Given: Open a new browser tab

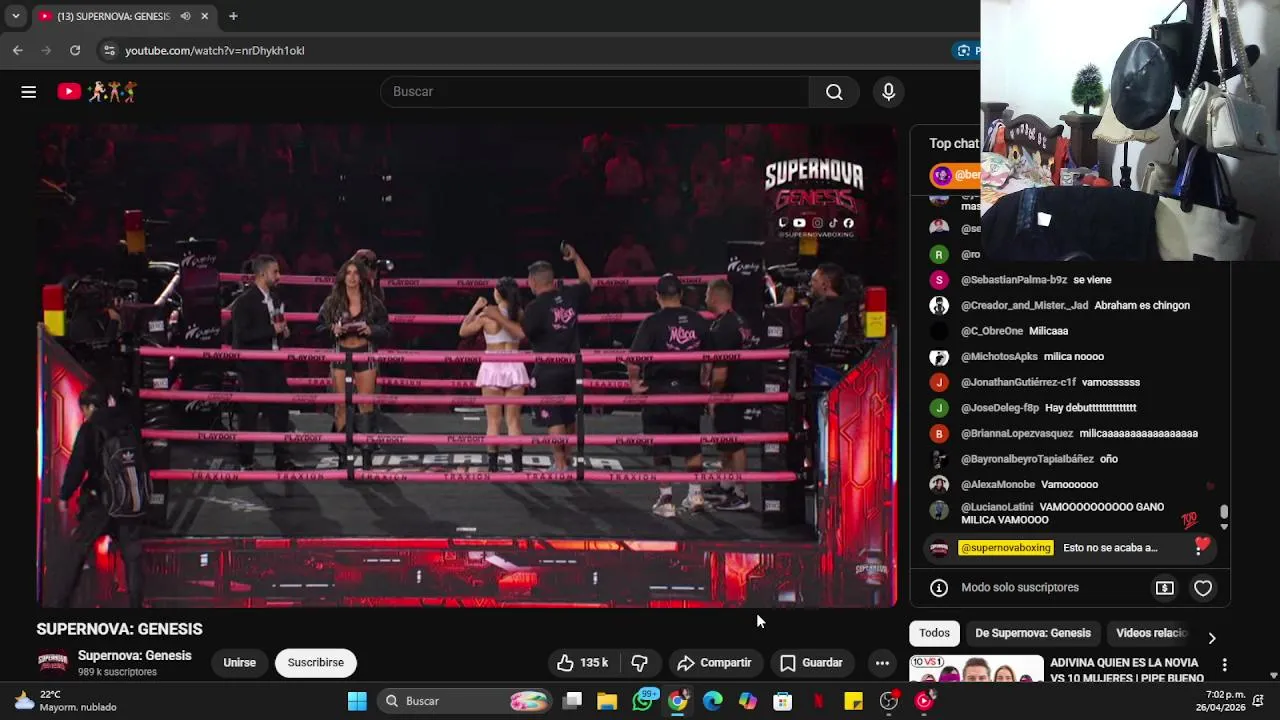Looking at the screenshot, I should pos(233,16).
